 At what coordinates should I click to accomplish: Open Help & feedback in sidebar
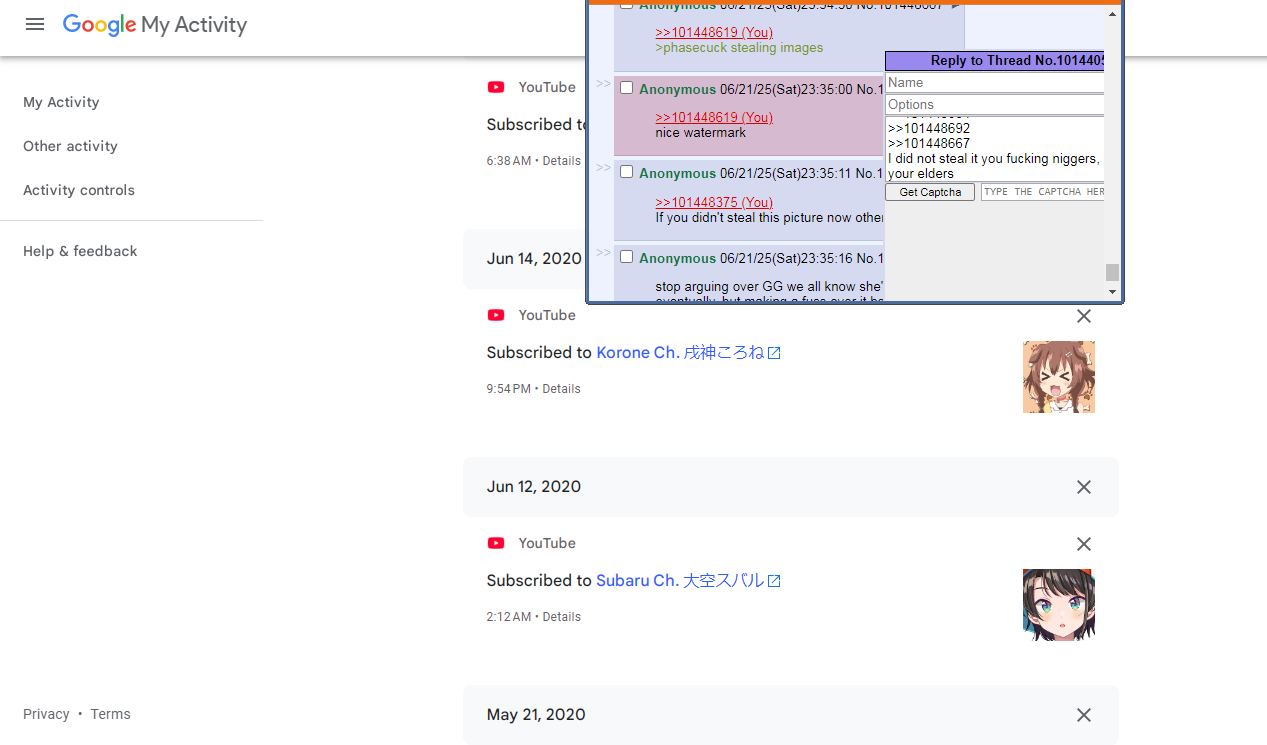pos(80,251)
